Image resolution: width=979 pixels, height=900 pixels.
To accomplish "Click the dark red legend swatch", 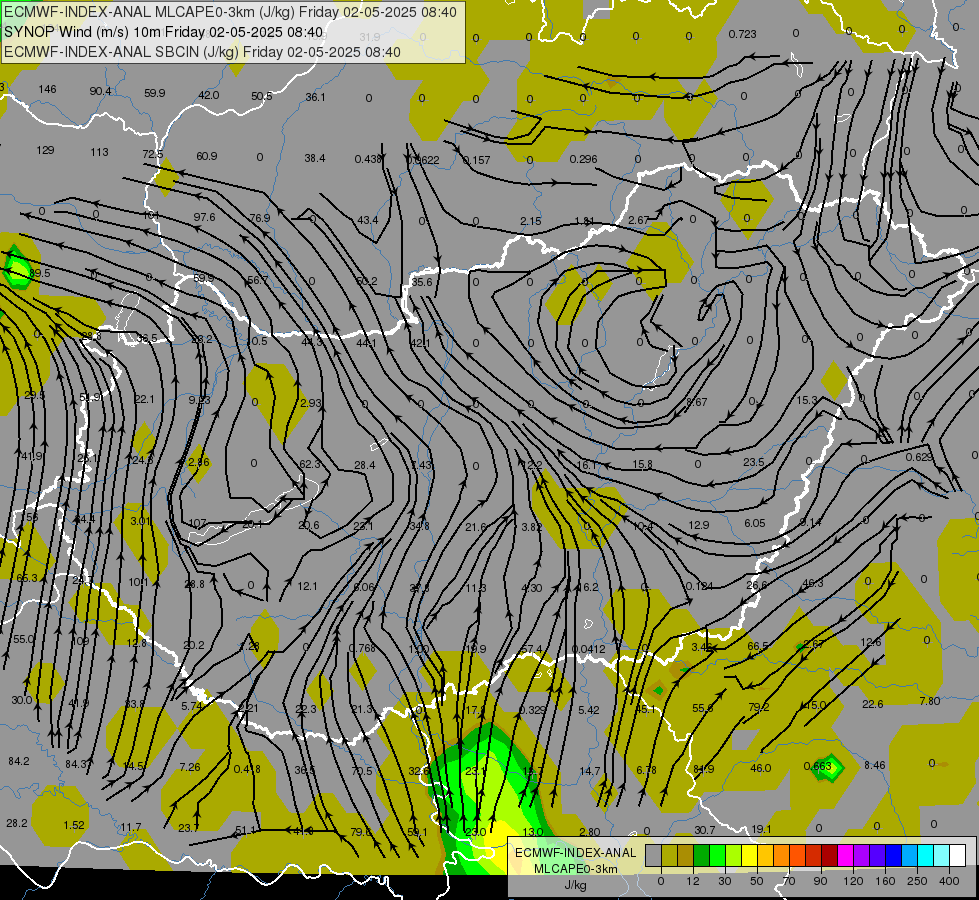I will point(830,855).
